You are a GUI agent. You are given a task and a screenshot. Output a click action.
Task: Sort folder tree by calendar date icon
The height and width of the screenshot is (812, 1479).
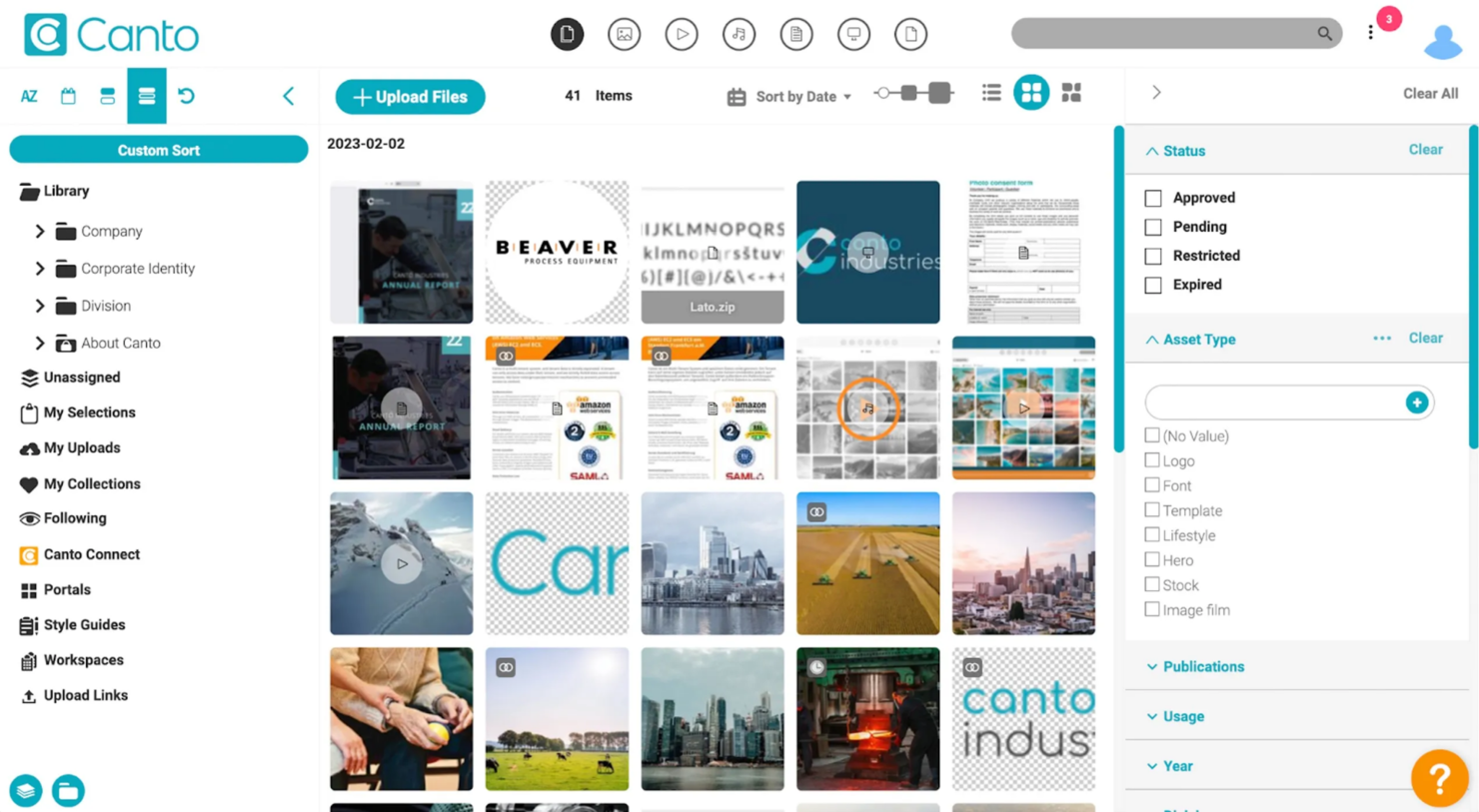[68, 96]
